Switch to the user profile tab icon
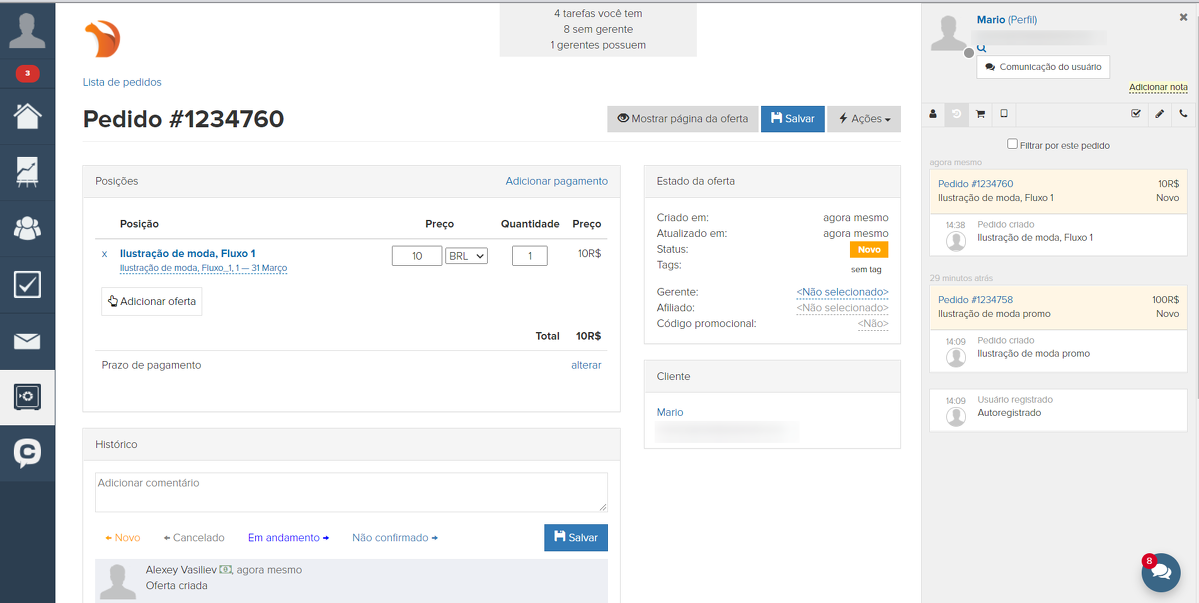 point(933,114)
